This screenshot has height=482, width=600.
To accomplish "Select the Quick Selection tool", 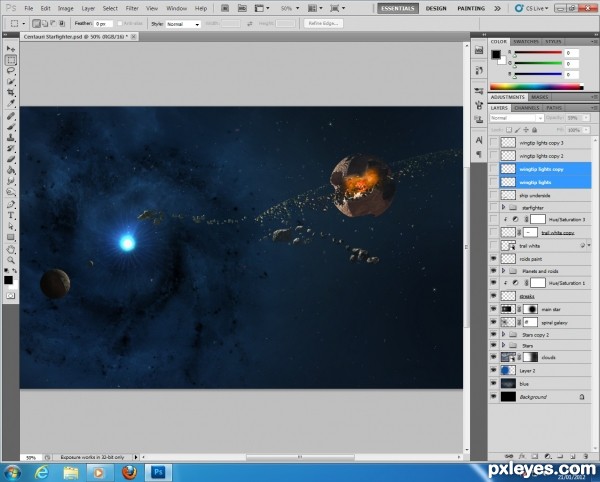I will pos(11,81).
